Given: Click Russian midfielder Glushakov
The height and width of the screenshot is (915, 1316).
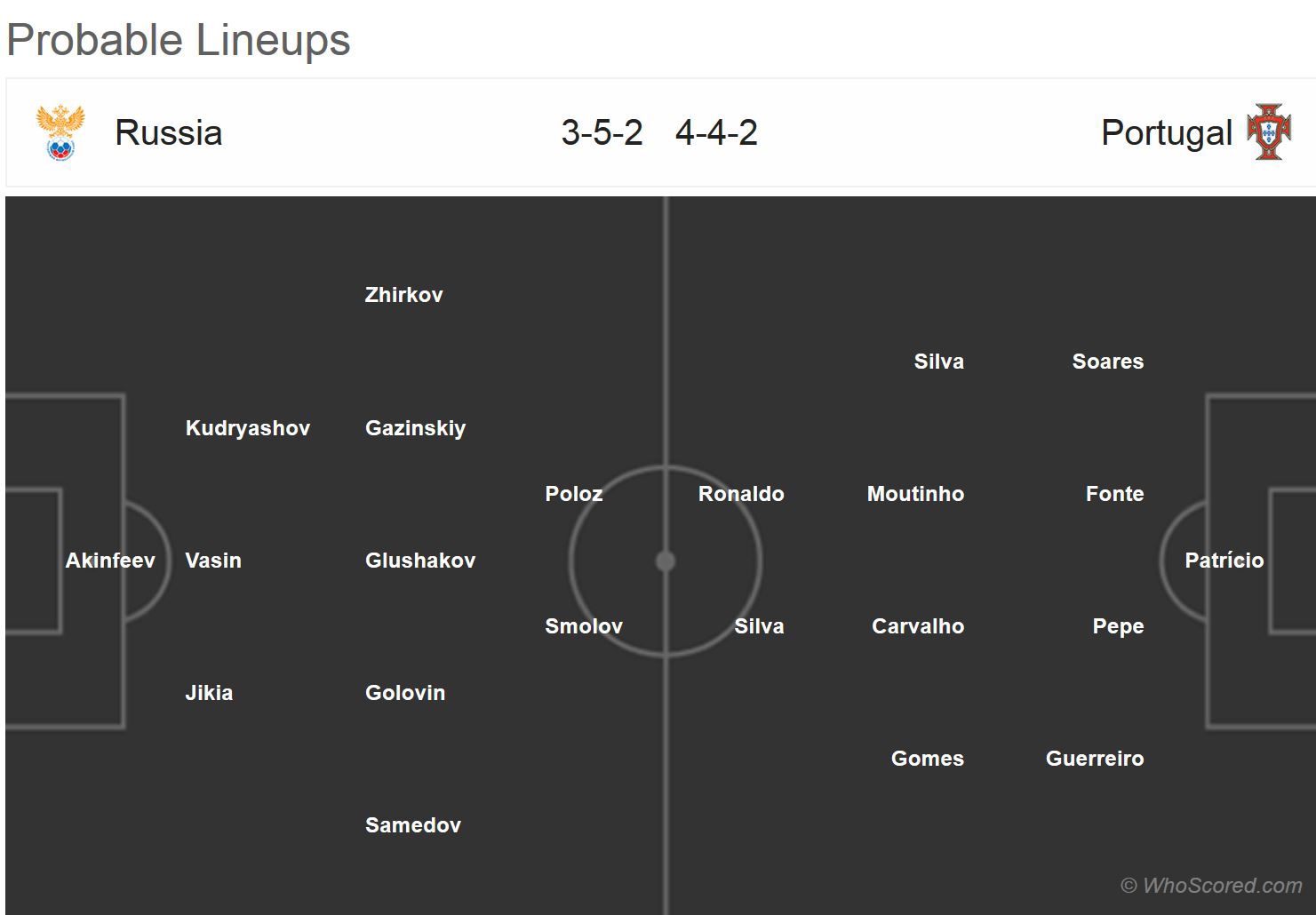Looking at the screenshot, I should (x=420, y=561).
